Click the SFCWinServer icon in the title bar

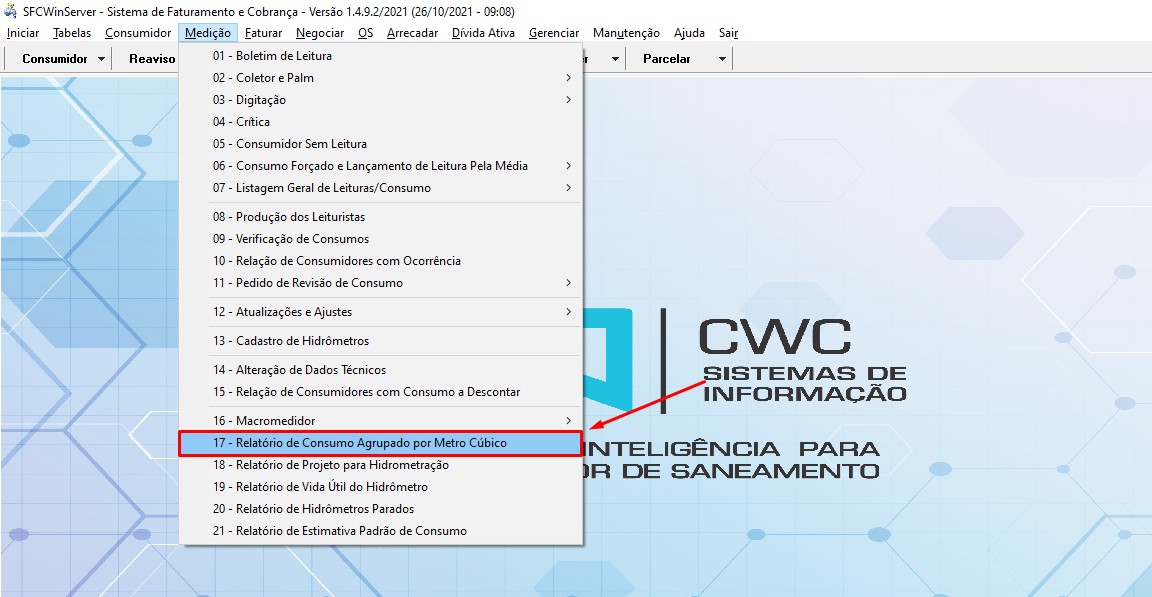12,11
